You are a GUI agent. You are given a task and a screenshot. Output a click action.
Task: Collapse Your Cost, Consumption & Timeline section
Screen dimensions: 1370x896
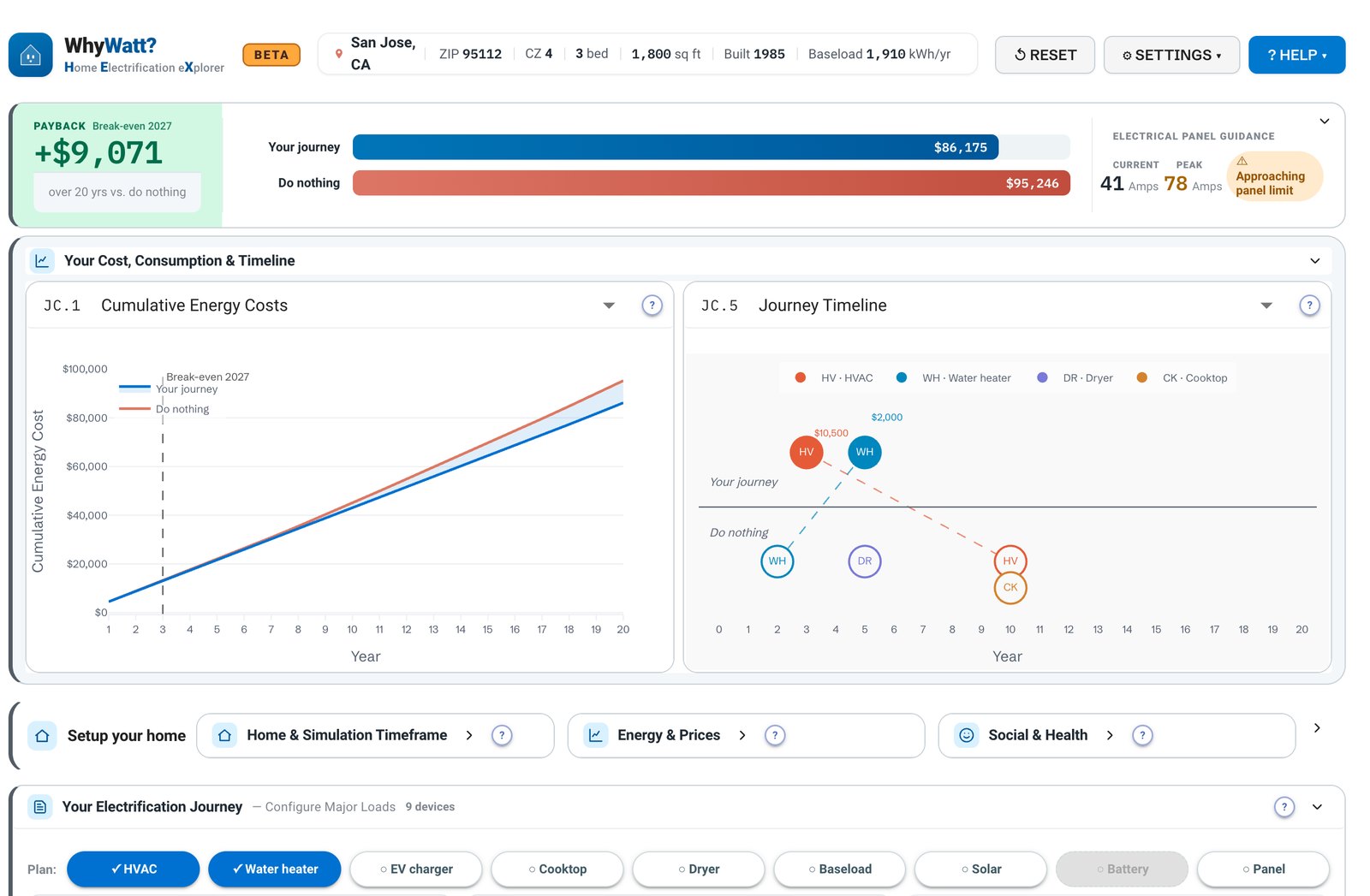[1315, 261]
